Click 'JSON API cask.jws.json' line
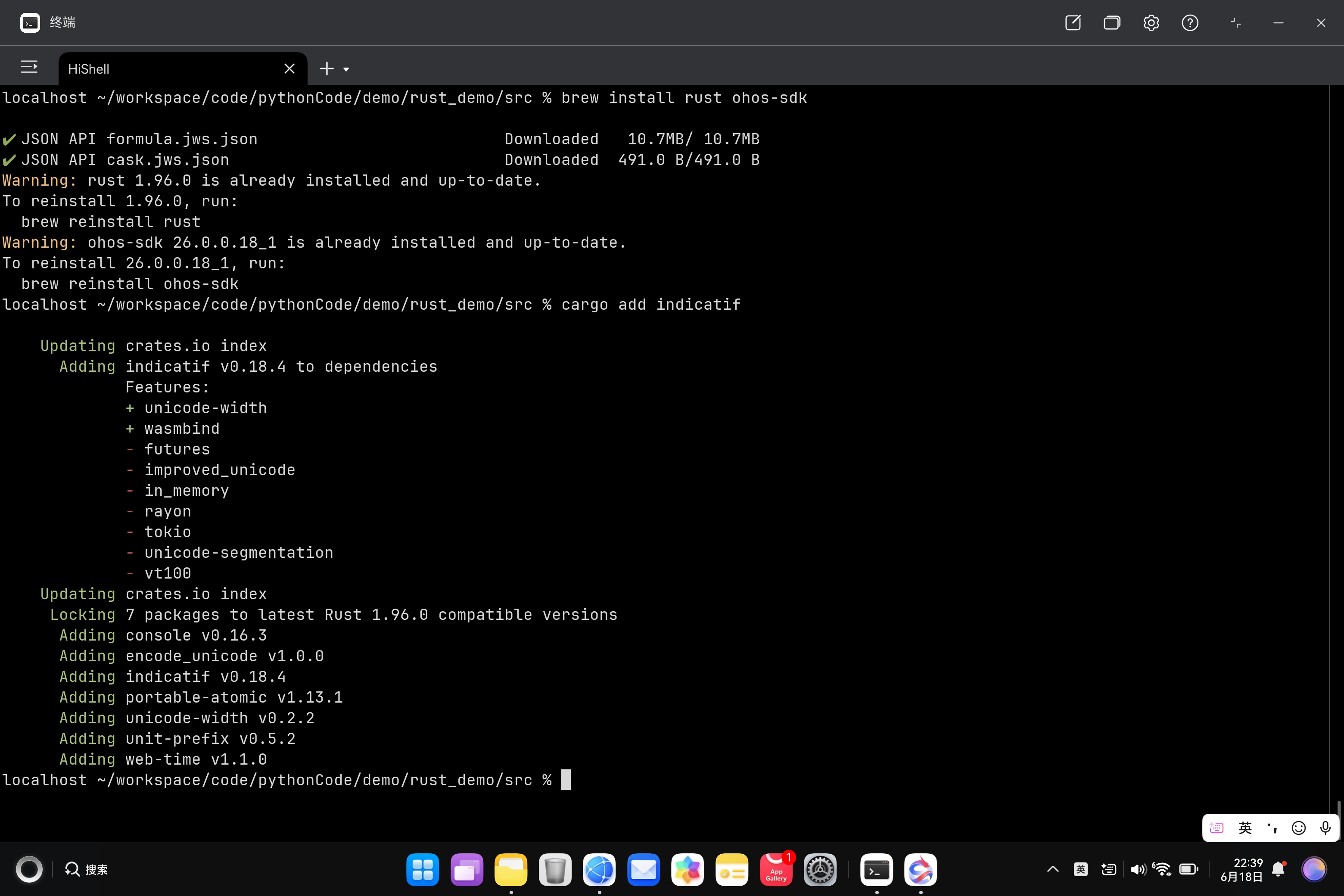The image size is (1344, 896). tap(116, 159)
